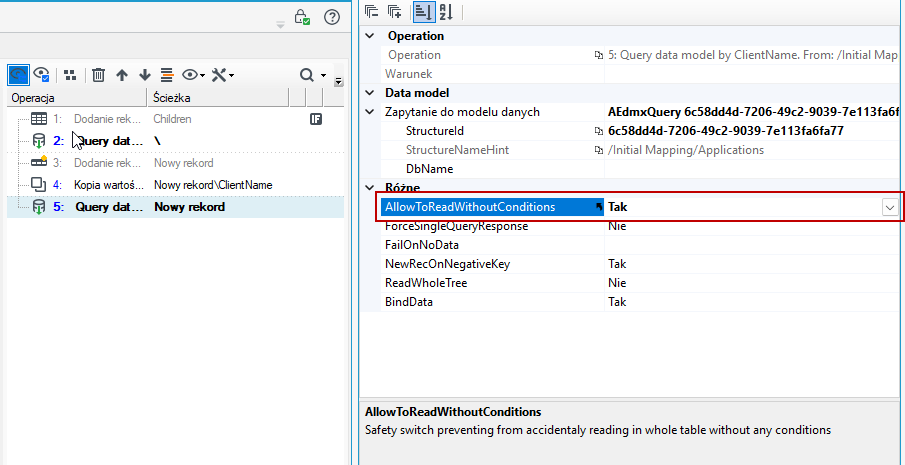
Task: Collapse the Data model property category
Action: coord(370,93)
